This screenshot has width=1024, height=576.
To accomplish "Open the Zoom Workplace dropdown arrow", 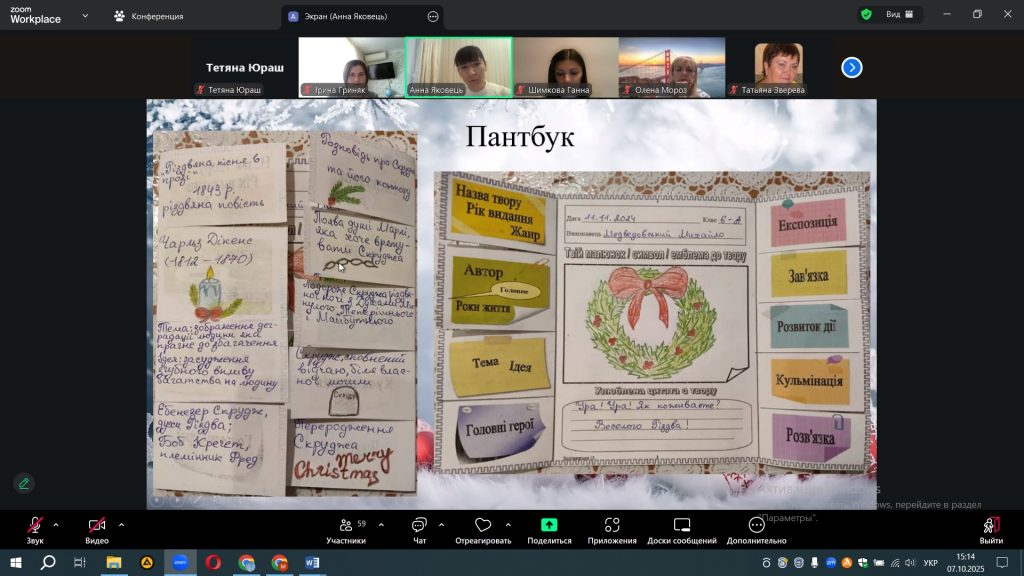I will [x=84, y=16].
